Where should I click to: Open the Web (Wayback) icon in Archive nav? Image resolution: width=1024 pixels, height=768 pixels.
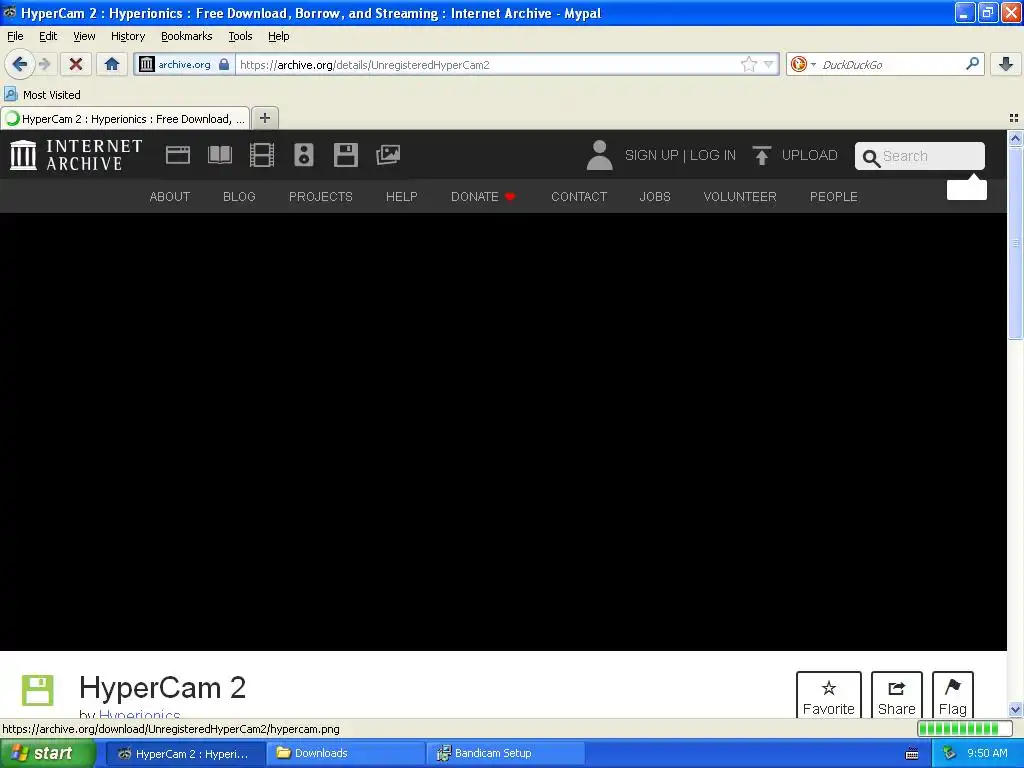point(178,155)
